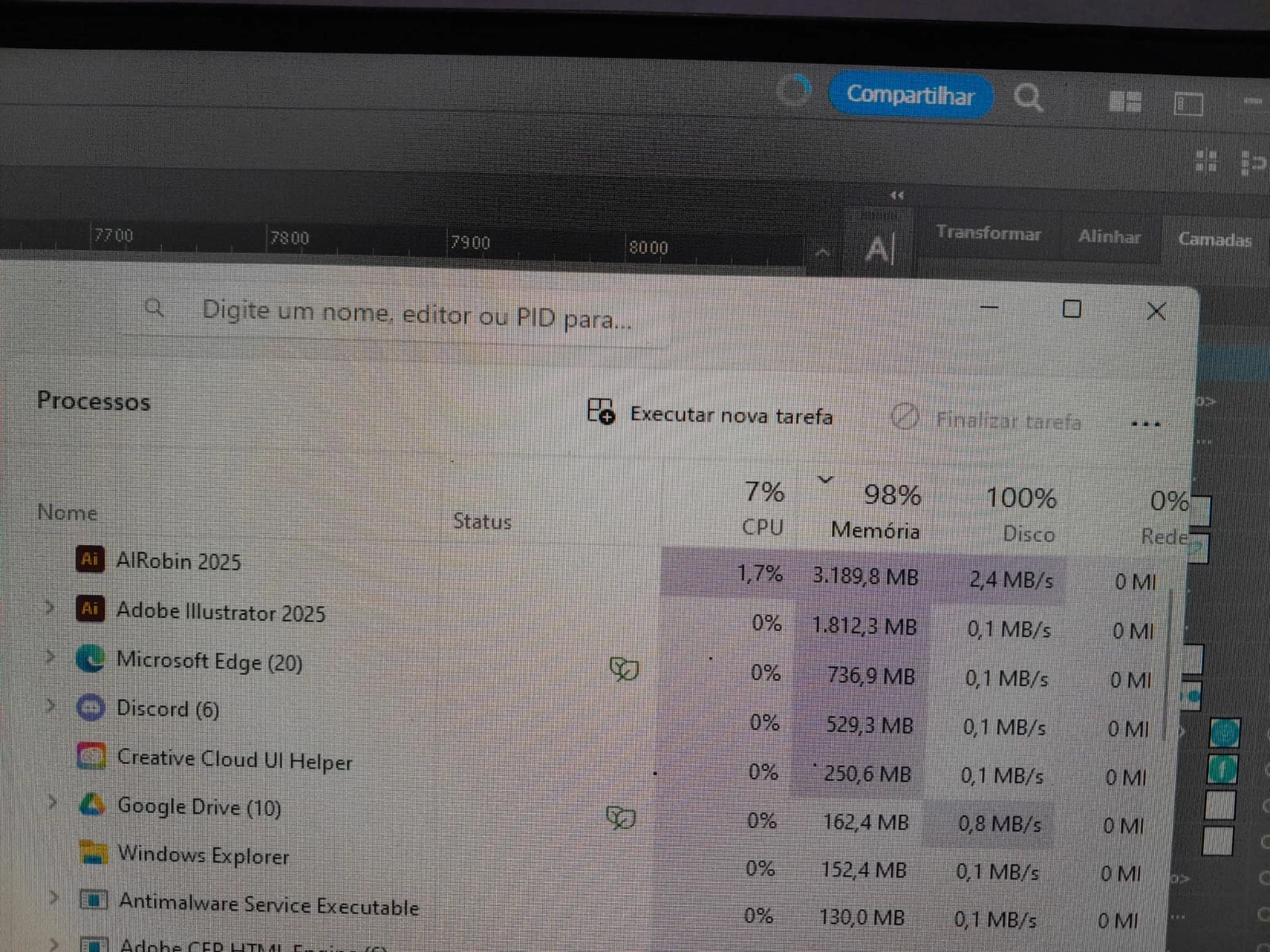This screenshot has height=952, width=1270.
Task: Click the Processos page heading
Action: tap(94, 401)
